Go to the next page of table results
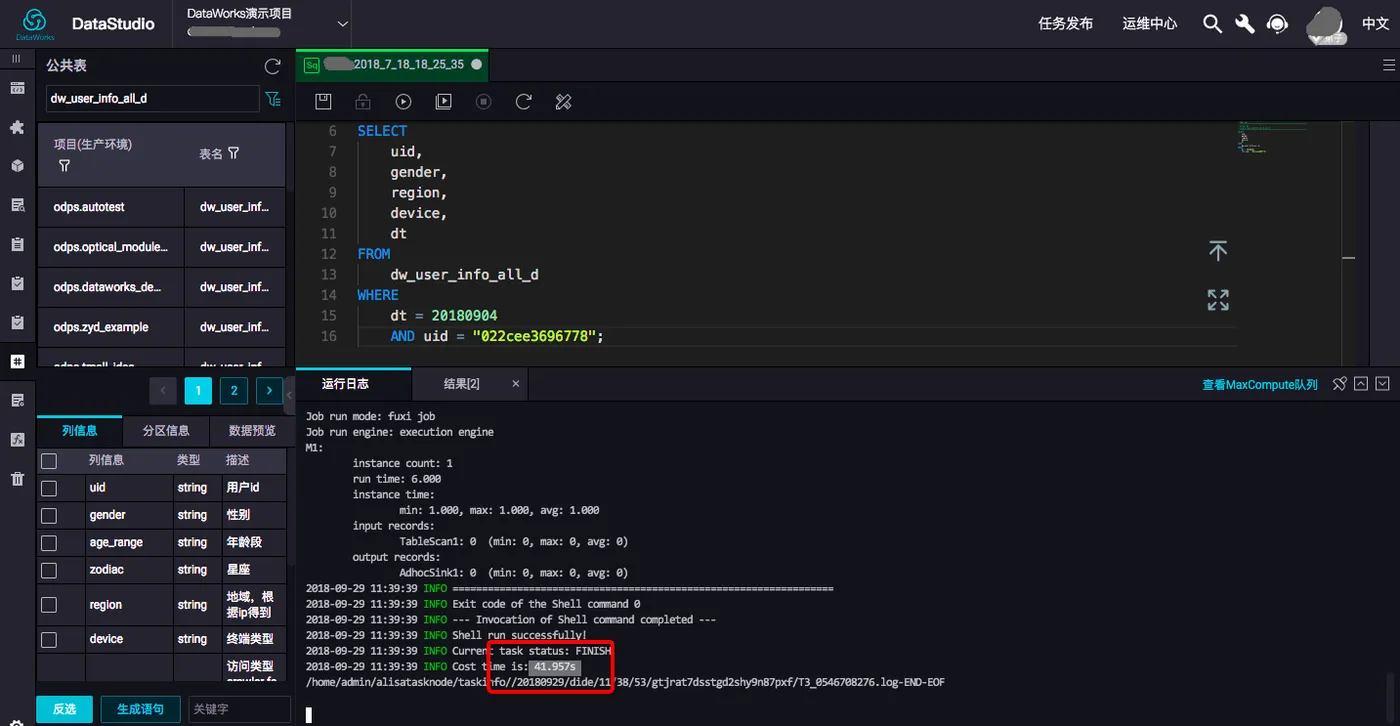 [x=269, y=391]
